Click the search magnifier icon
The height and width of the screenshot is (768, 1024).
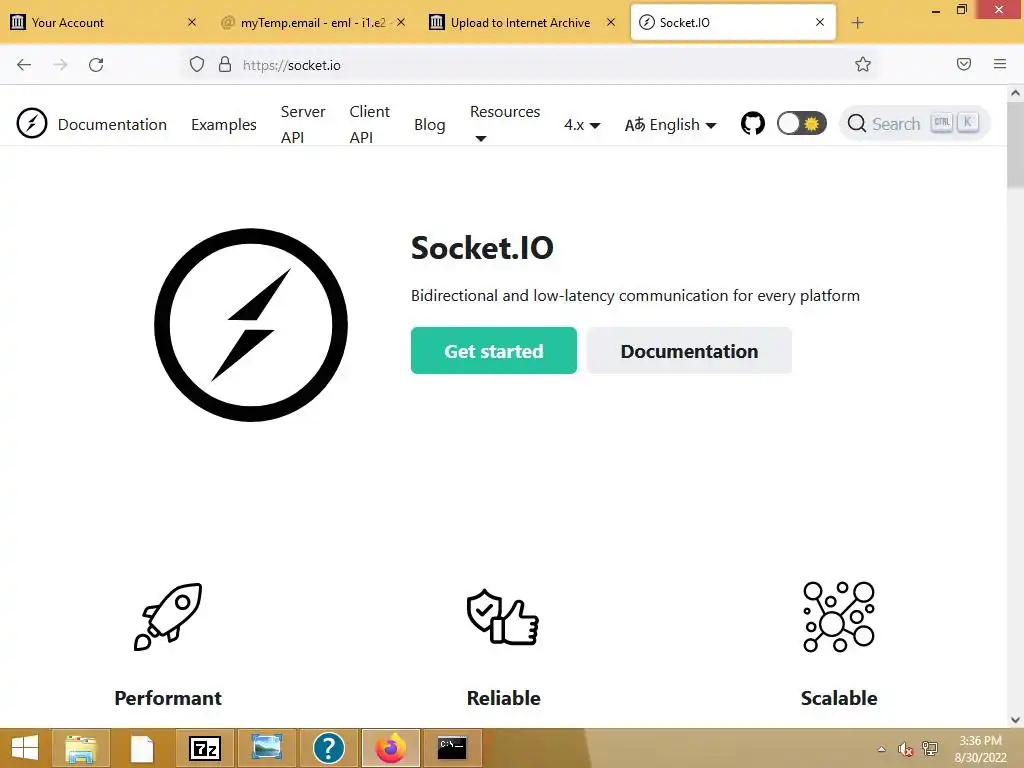[856, 123]
